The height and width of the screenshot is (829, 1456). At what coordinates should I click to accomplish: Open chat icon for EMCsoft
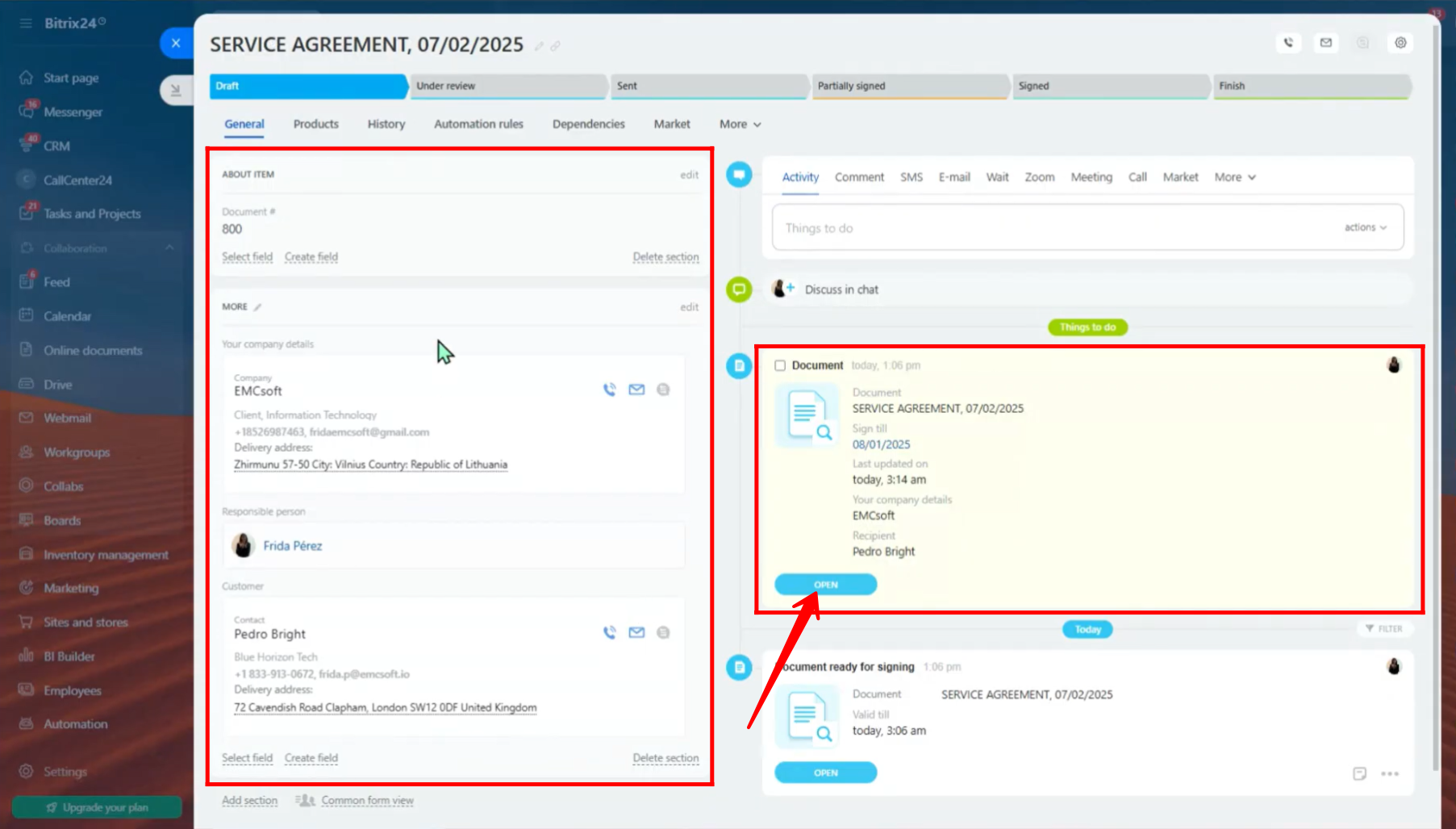(663, 390)
